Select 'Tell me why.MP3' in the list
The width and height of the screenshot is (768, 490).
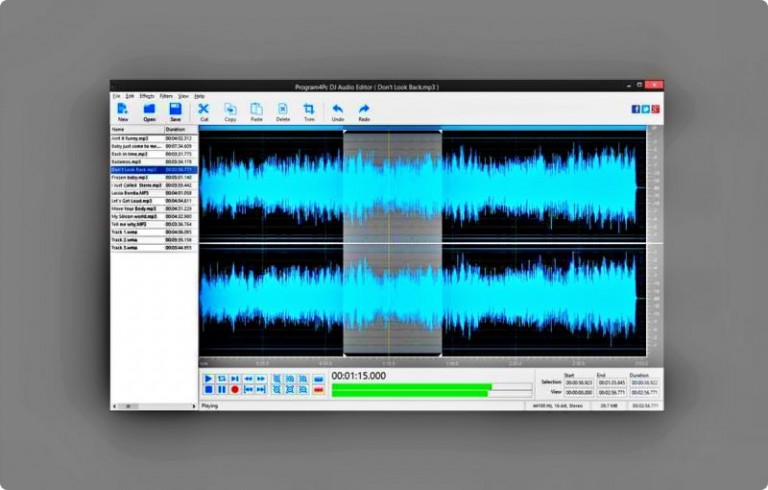point(154,224)
